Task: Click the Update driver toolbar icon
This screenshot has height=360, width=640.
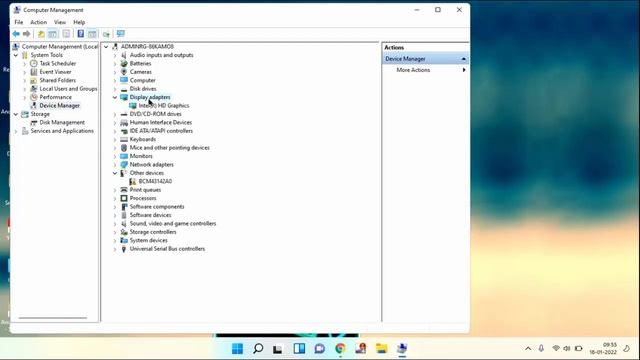Action: pyautogui.click(x=107, y=34)
